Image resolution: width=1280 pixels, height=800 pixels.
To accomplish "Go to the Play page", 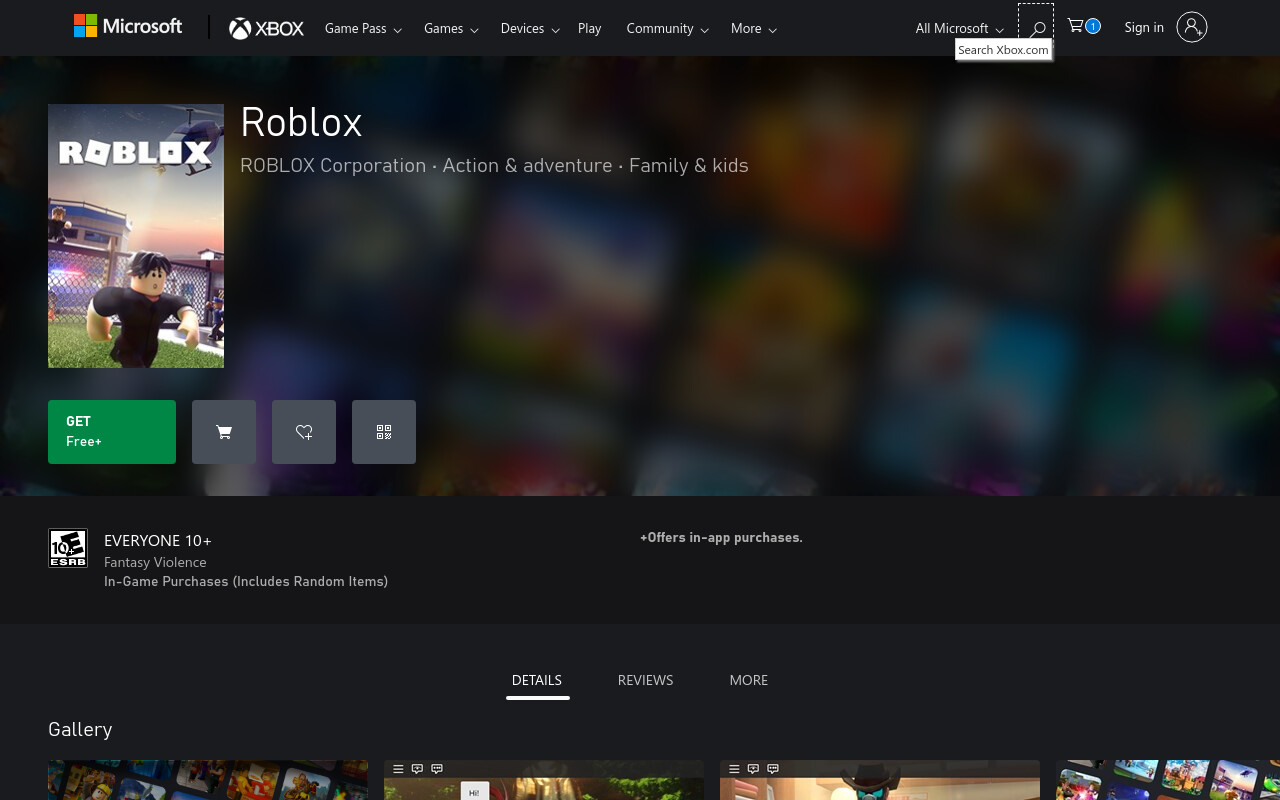I will (x=590, y=29).
